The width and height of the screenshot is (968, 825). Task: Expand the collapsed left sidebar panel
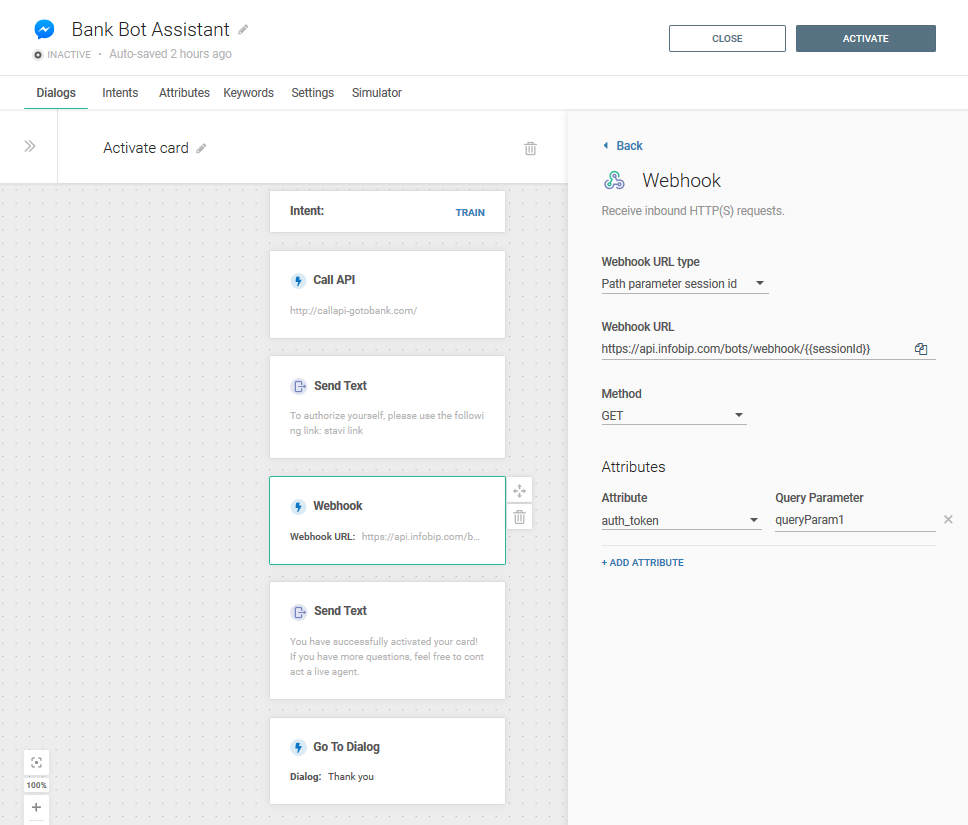pos(30,147)
